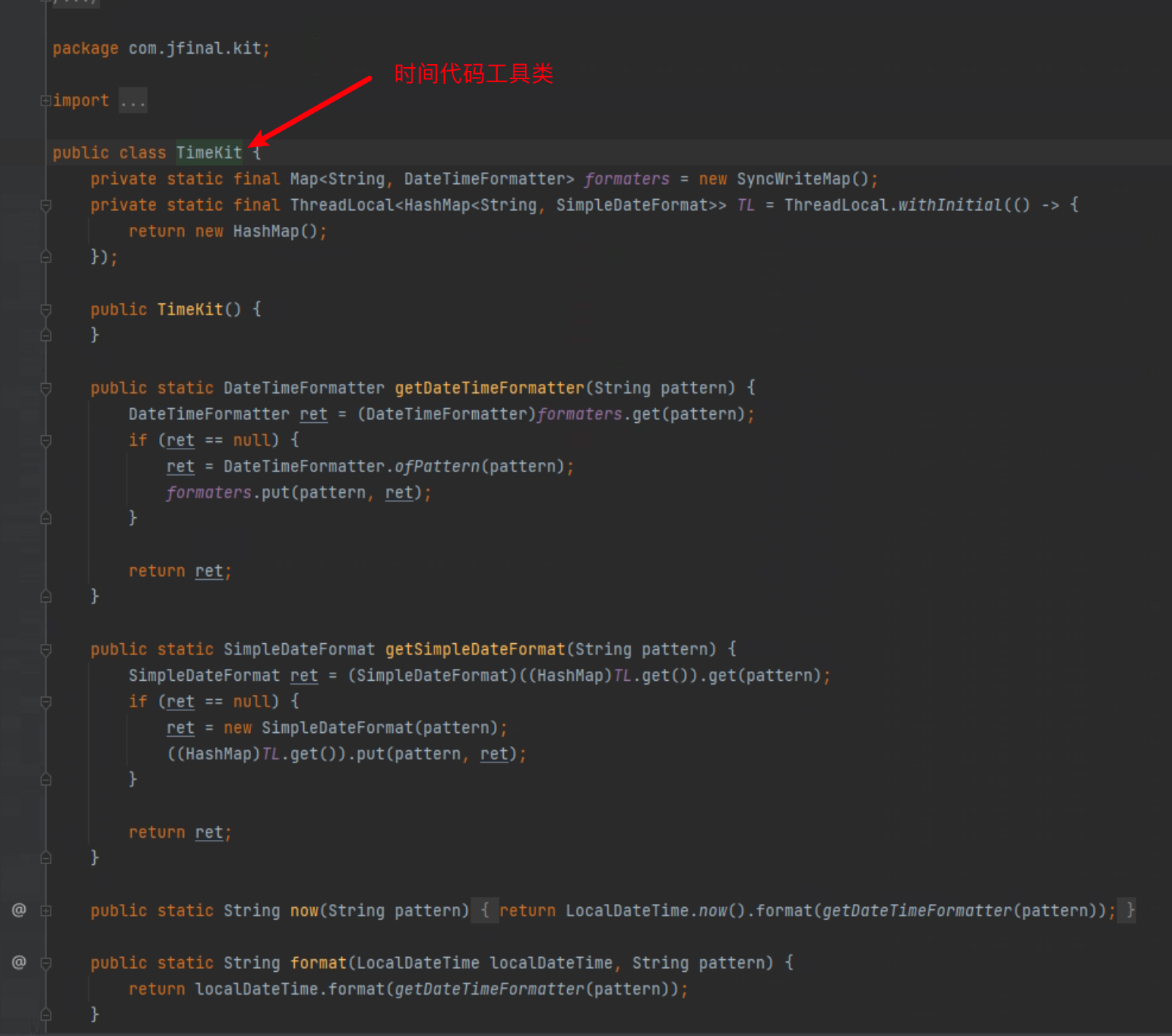The width and height of the screenshot is (1172, 1036).
Task: Click TL in the SimpleDateFormat ret assignment line
Action: (x=622, y=676)
